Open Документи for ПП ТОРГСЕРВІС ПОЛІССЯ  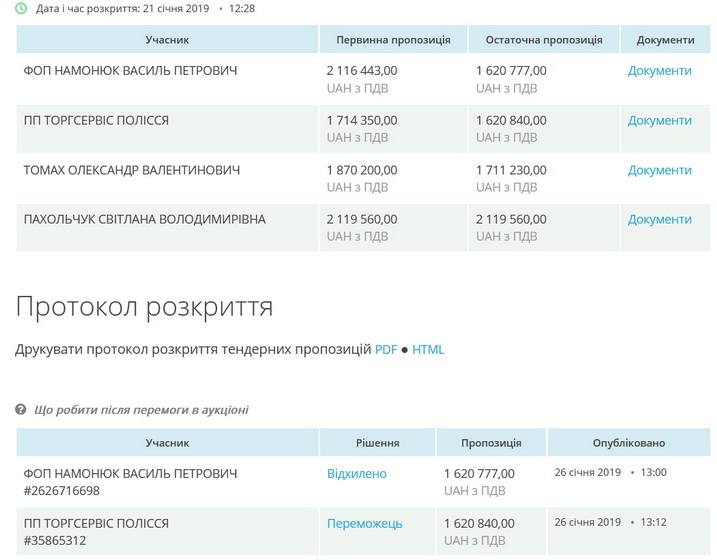[659, 121]
